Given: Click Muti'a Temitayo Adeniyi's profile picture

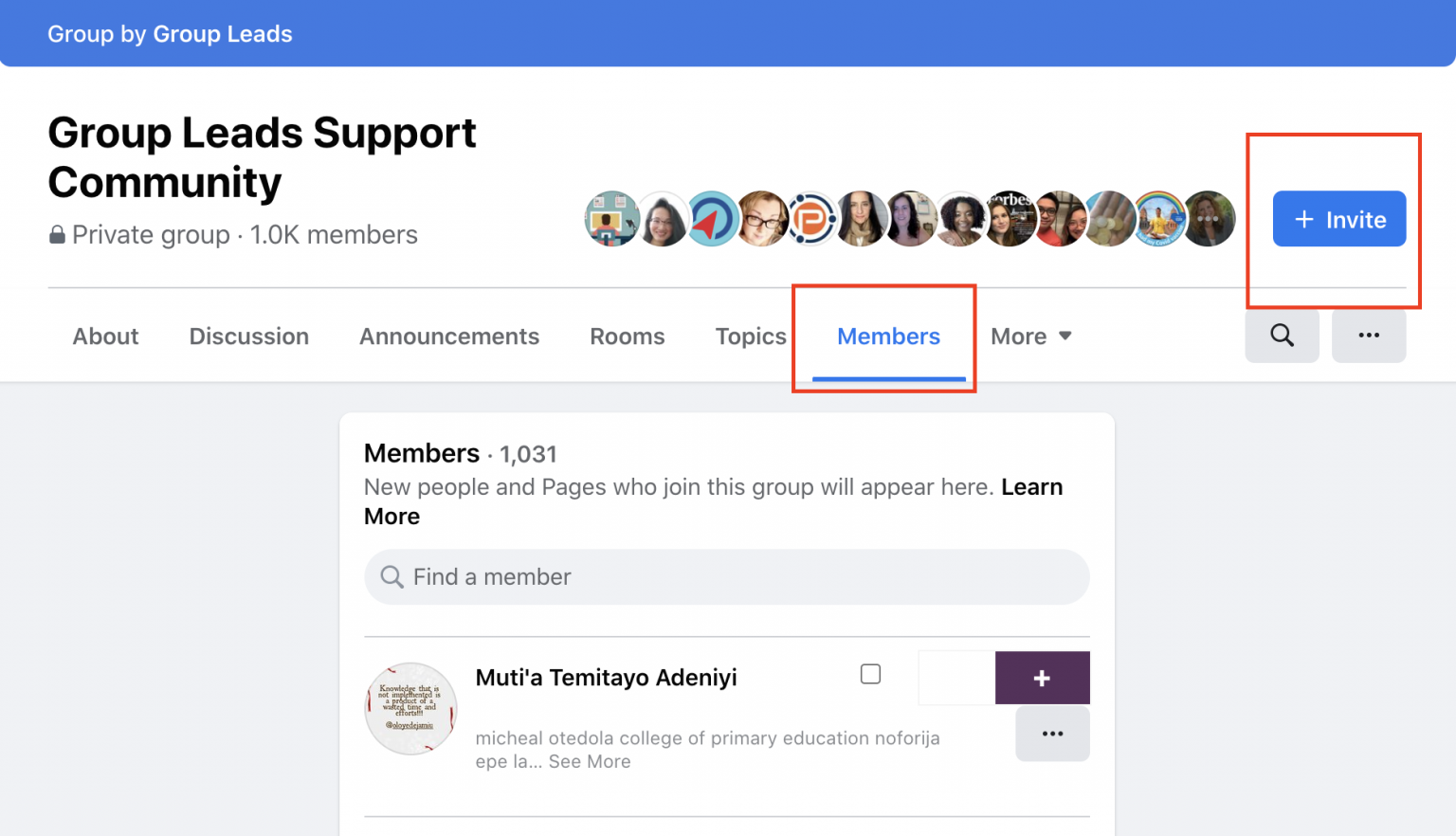Looking at the screenshot, I should click(410, 708).
